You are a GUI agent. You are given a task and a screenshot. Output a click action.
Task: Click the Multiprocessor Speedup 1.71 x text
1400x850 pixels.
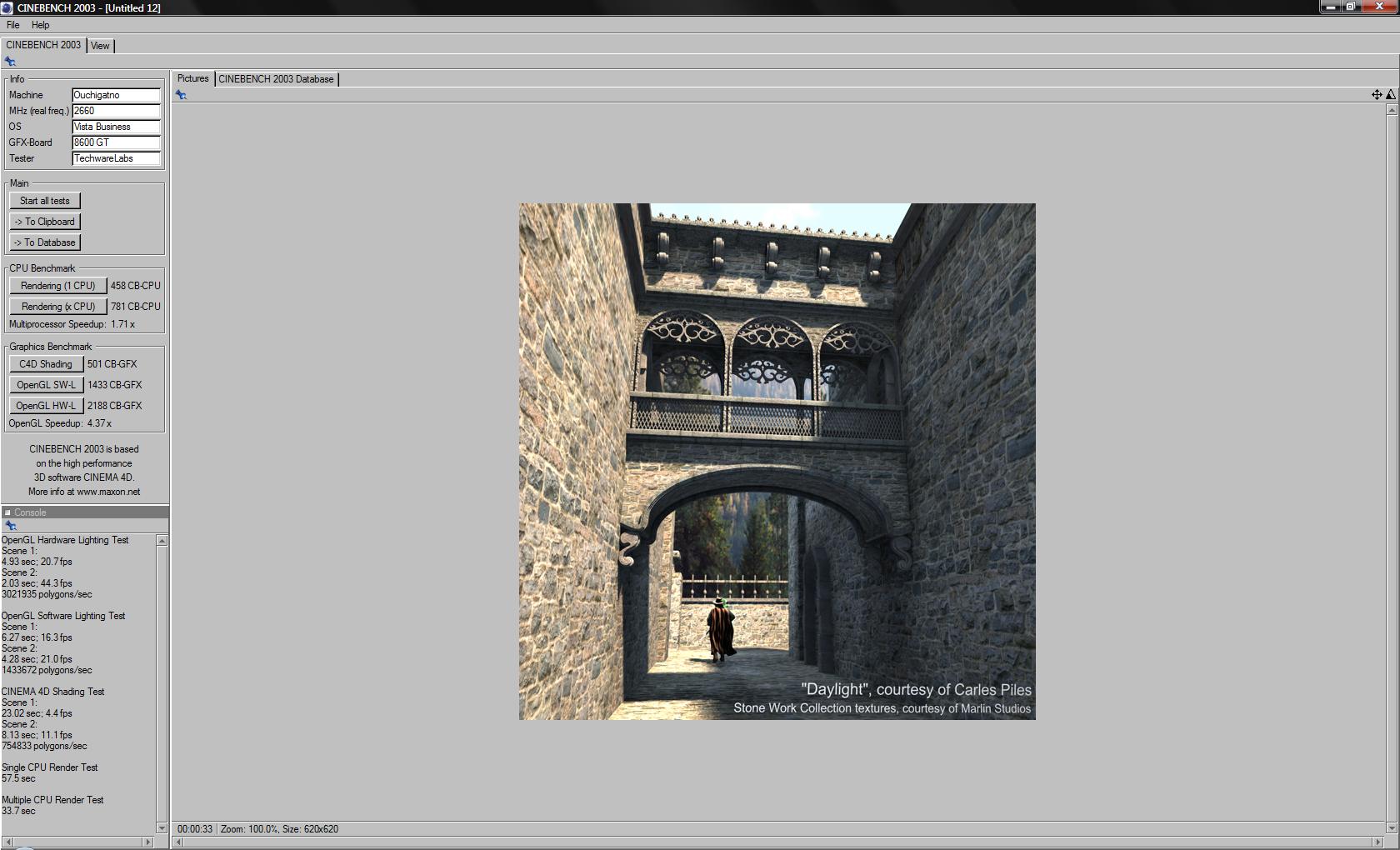click(x=72, y=324)
